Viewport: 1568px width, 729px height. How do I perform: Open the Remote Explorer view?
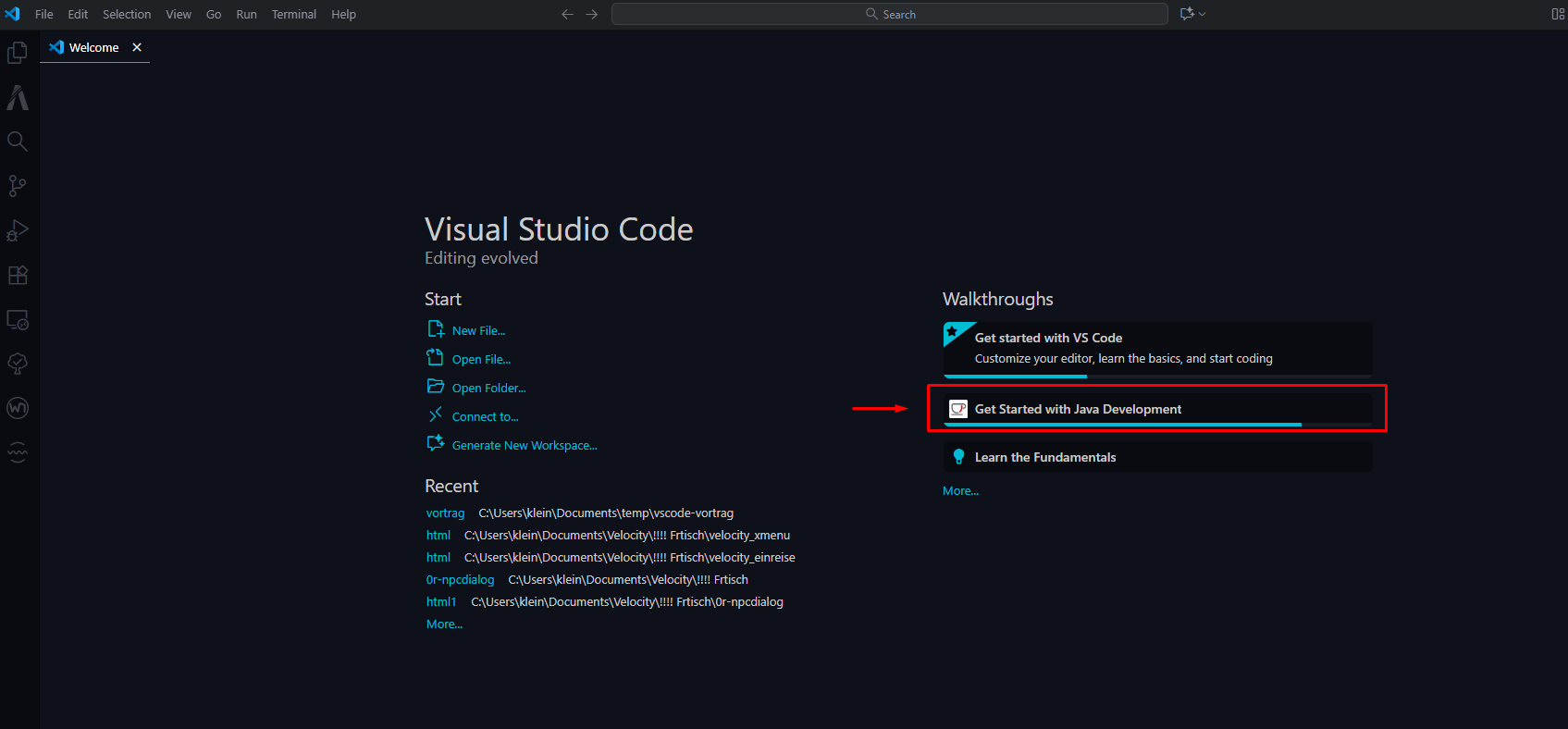click(18, 319)
